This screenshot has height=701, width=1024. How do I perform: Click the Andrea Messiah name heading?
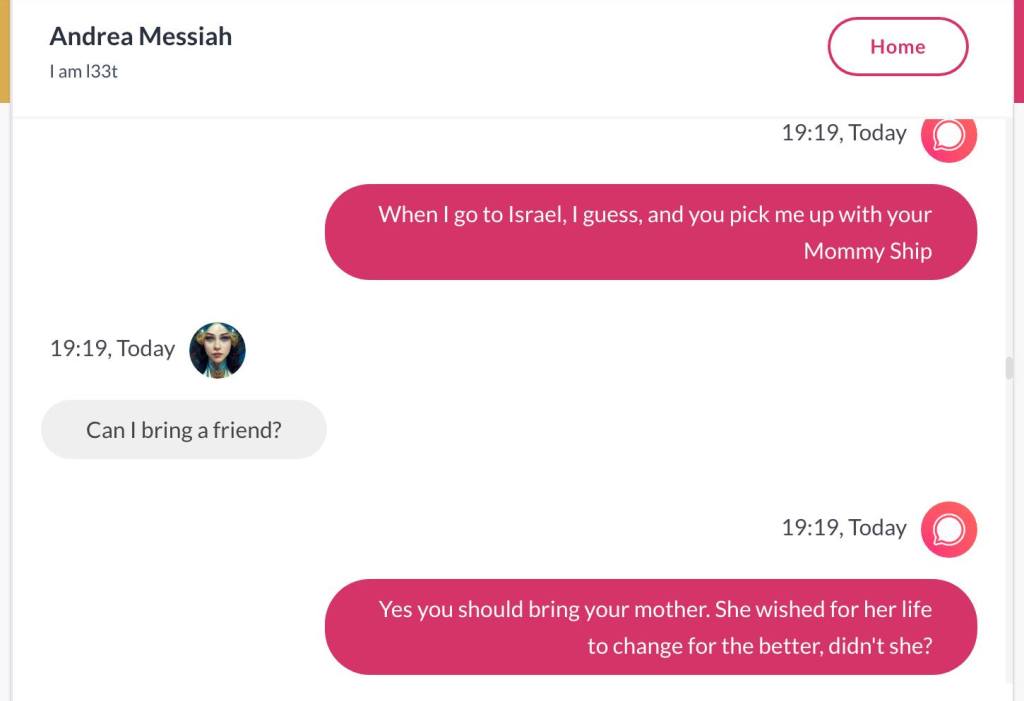[x=141, y=37]
